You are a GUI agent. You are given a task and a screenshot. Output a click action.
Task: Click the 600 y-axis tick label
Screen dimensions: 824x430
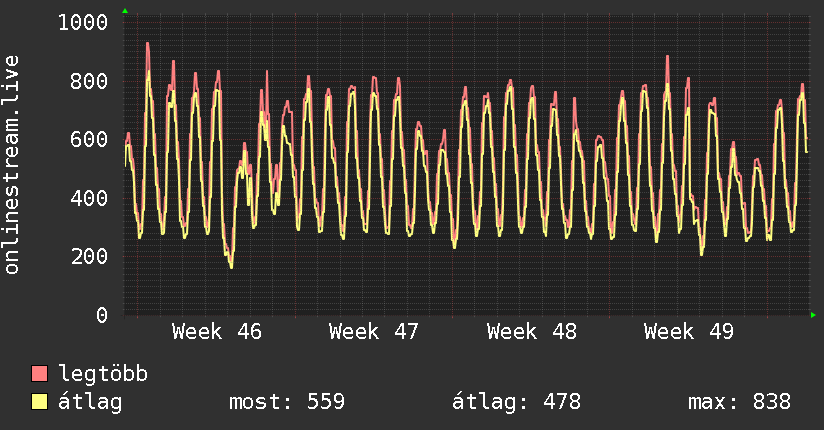[x=89, y=139]
